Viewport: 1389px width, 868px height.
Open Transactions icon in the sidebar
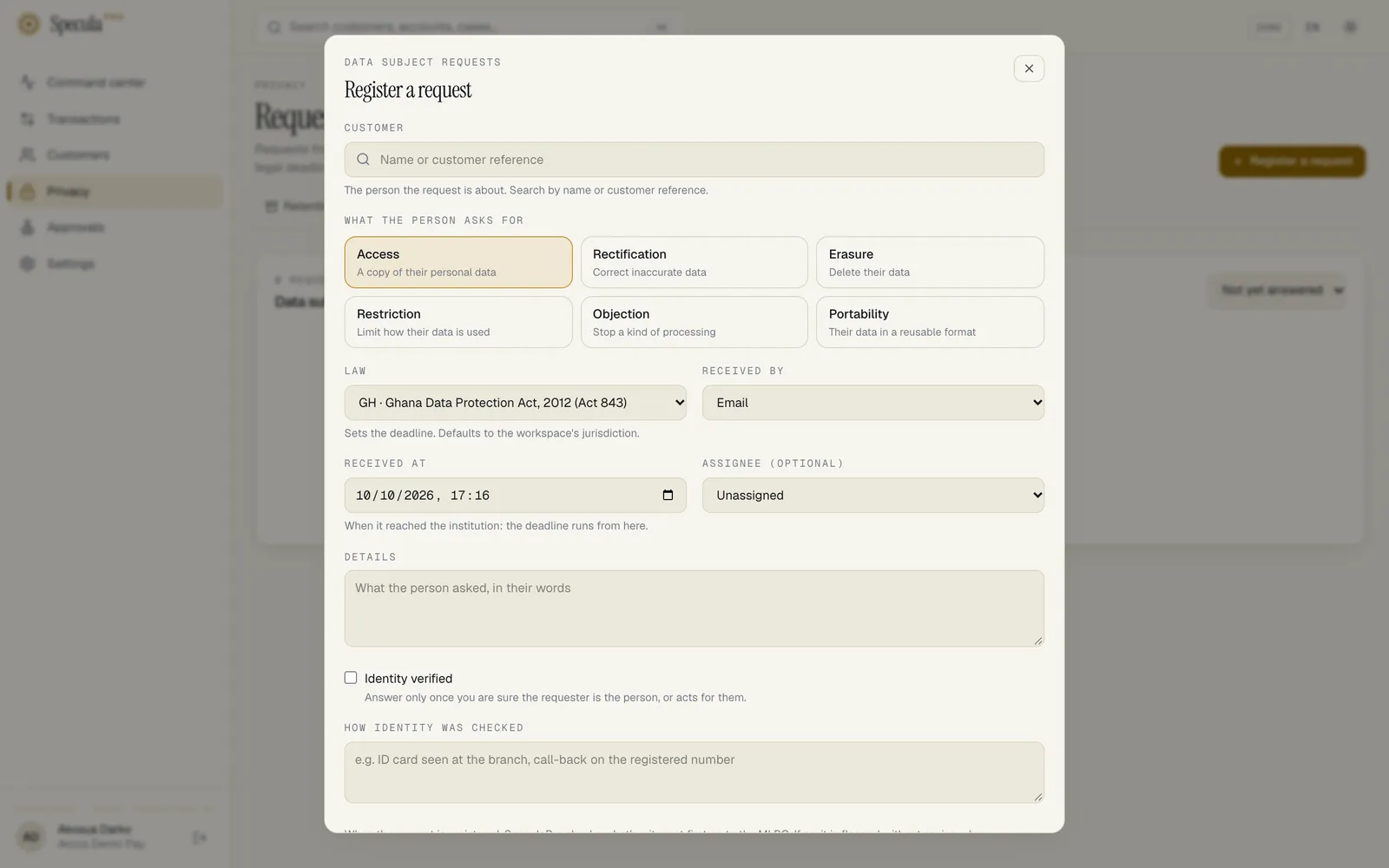[28, 119]
